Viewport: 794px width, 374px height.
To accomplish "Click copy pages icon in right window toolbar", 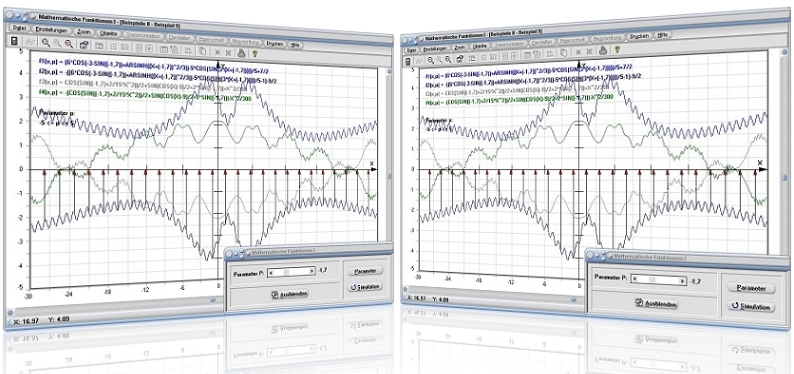I will 563,53.
